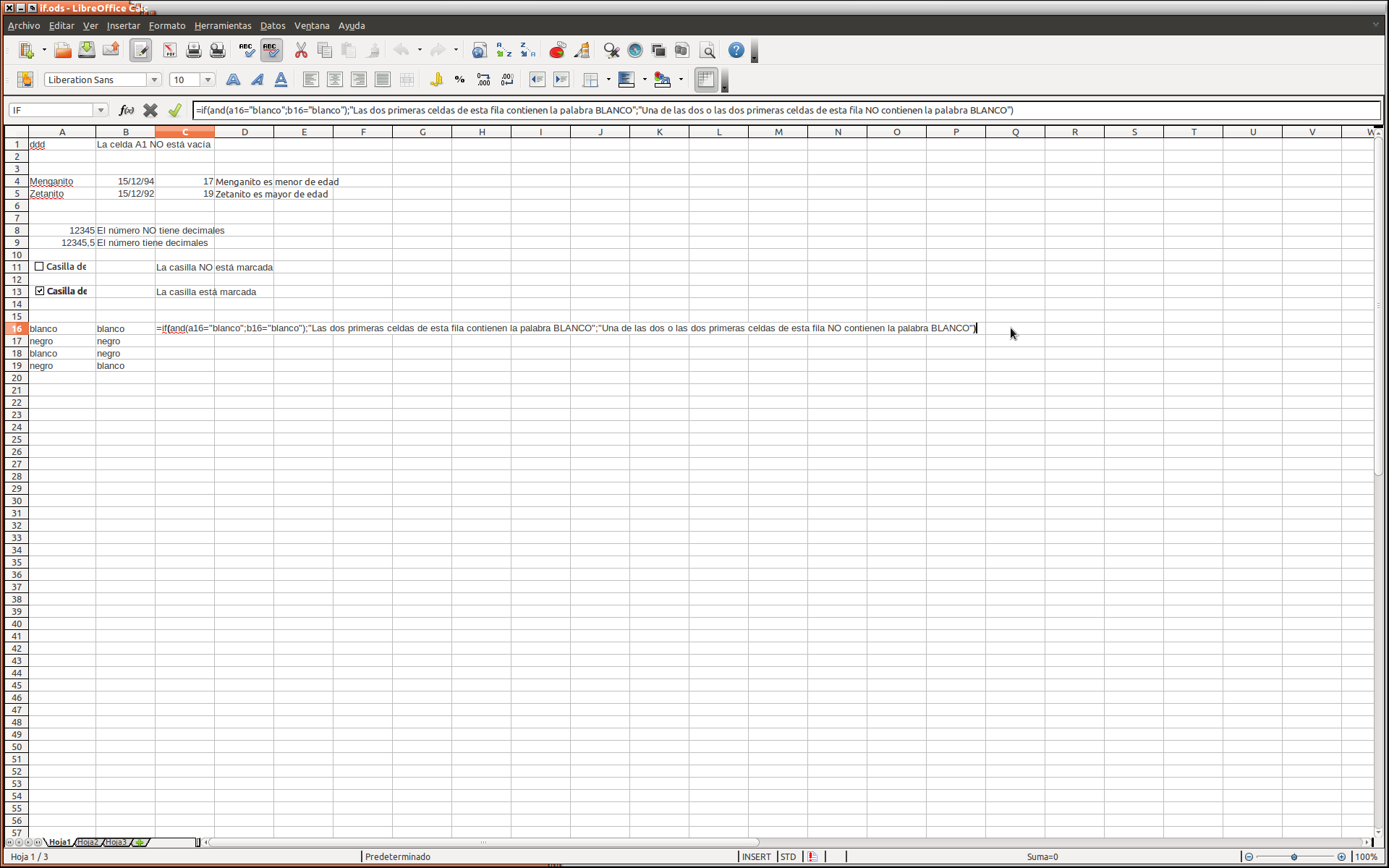Viewport: 1389px width, 868px height.
Task: Click the Navigator compass icon
Action: tap(634, 51)
